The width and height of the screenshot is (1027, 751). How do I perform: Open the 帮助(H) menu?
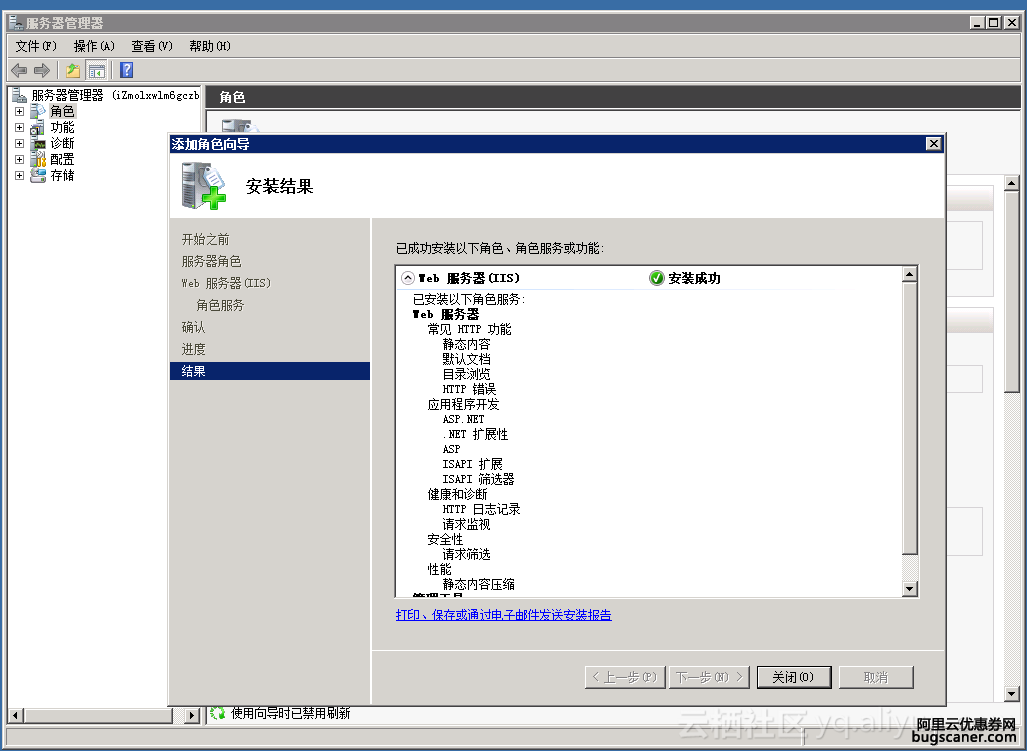tap(210, 46)
